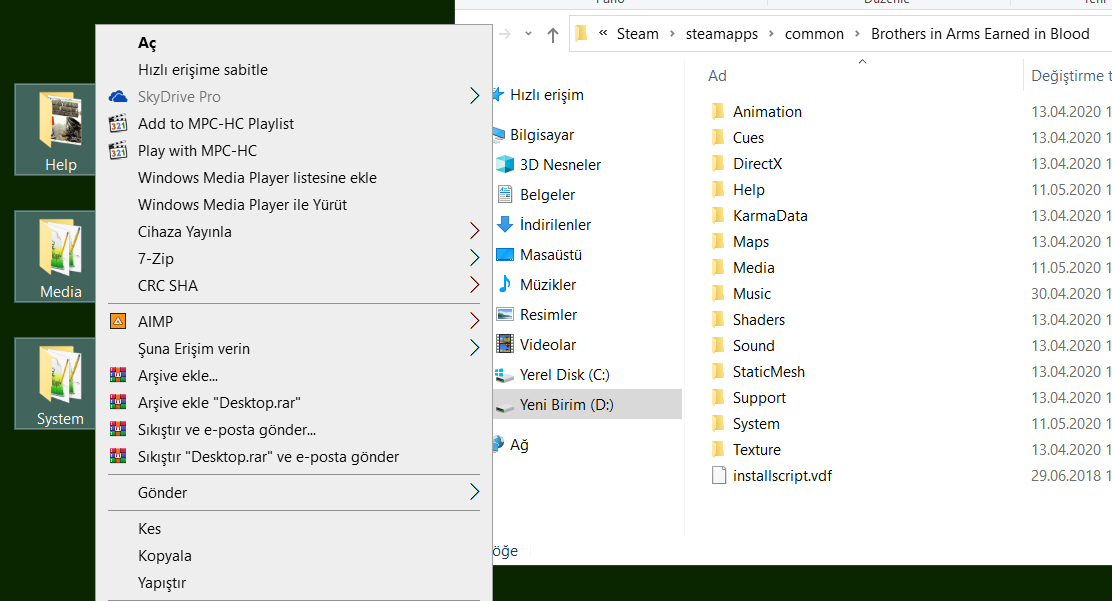This screenshot has height=601, width=1112.
Task: Select the Media folder icon on desktop
Action: (x=60, y=256)
